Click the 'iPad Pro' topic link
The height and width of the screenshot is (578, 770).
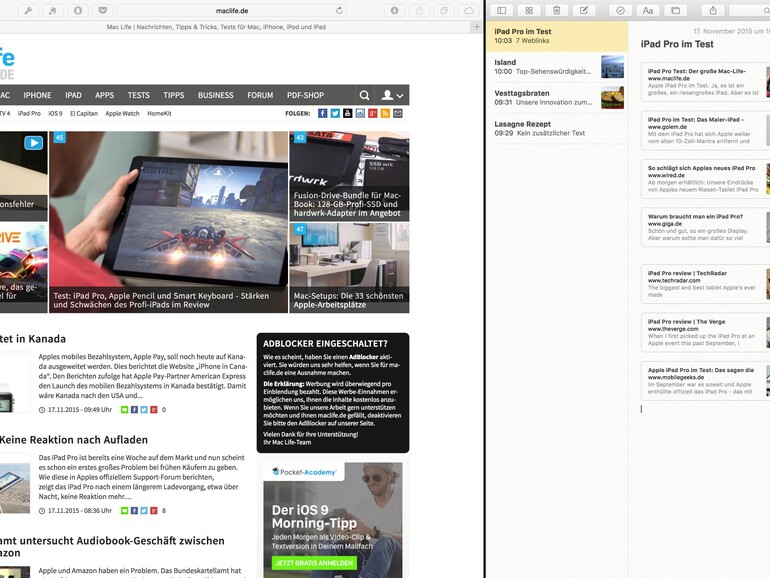(29, 113)
